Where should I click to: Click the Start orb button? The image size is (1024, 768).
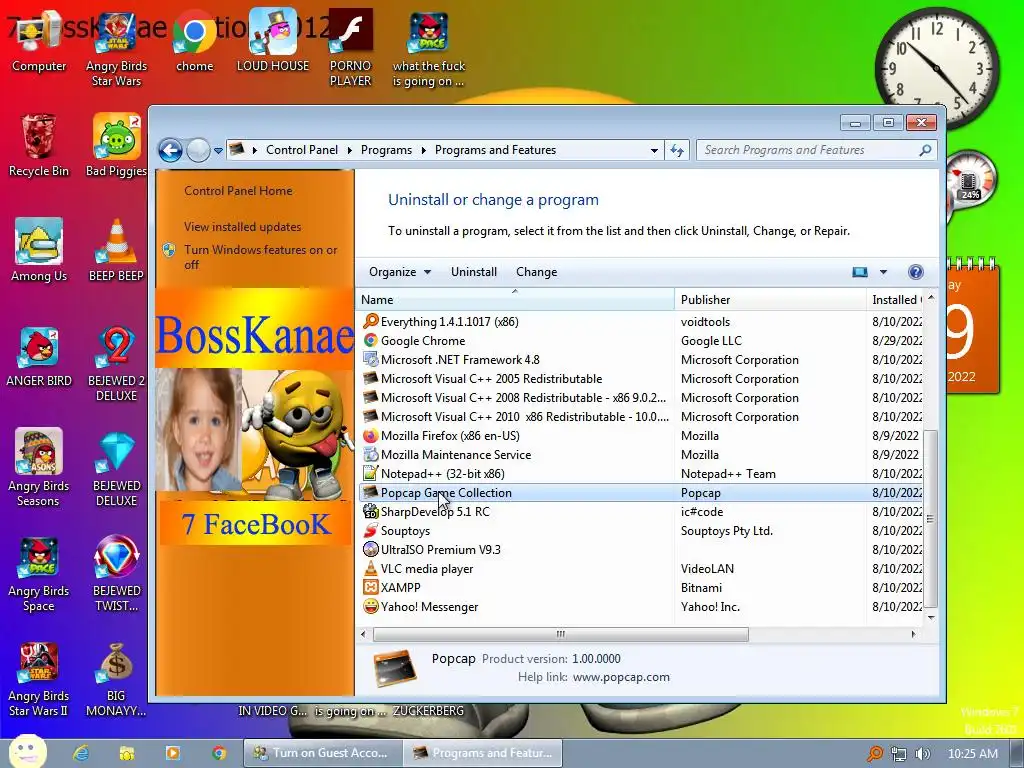point(27,752)
